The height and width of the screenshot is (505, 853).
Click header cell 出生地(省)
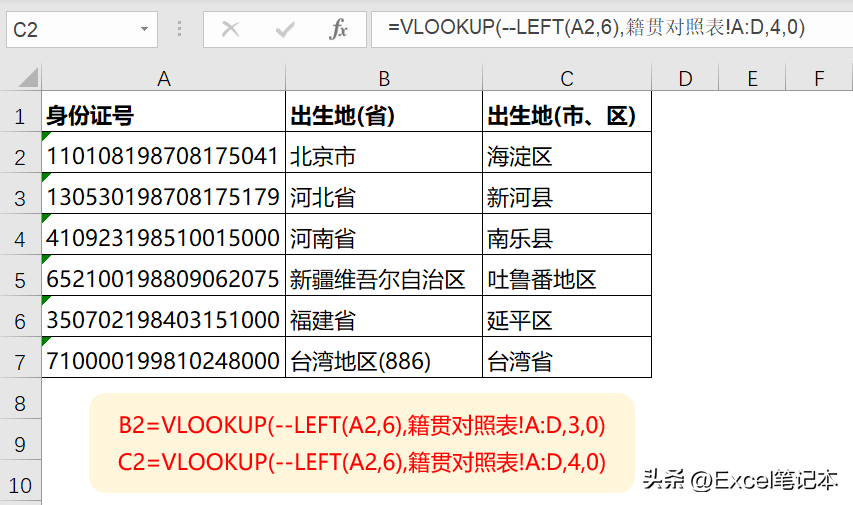pos(384,112)
